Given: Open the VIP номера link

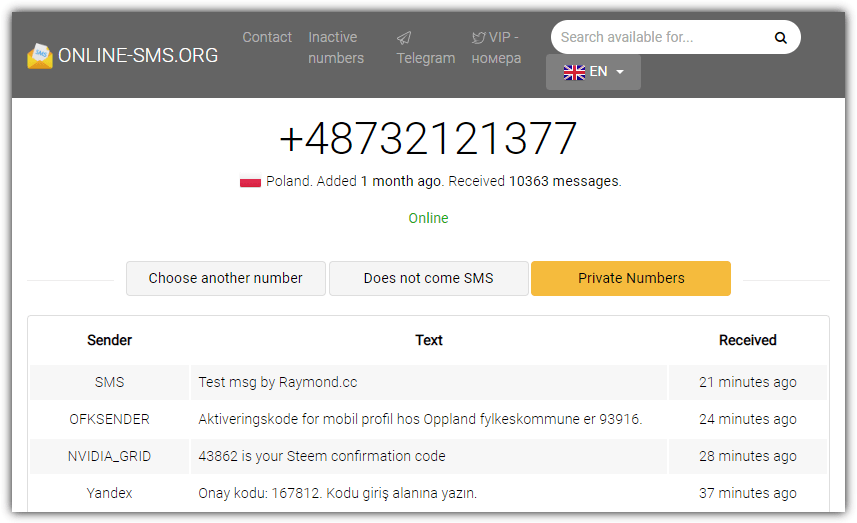Looking at the screenshot, I should point(497,48).
